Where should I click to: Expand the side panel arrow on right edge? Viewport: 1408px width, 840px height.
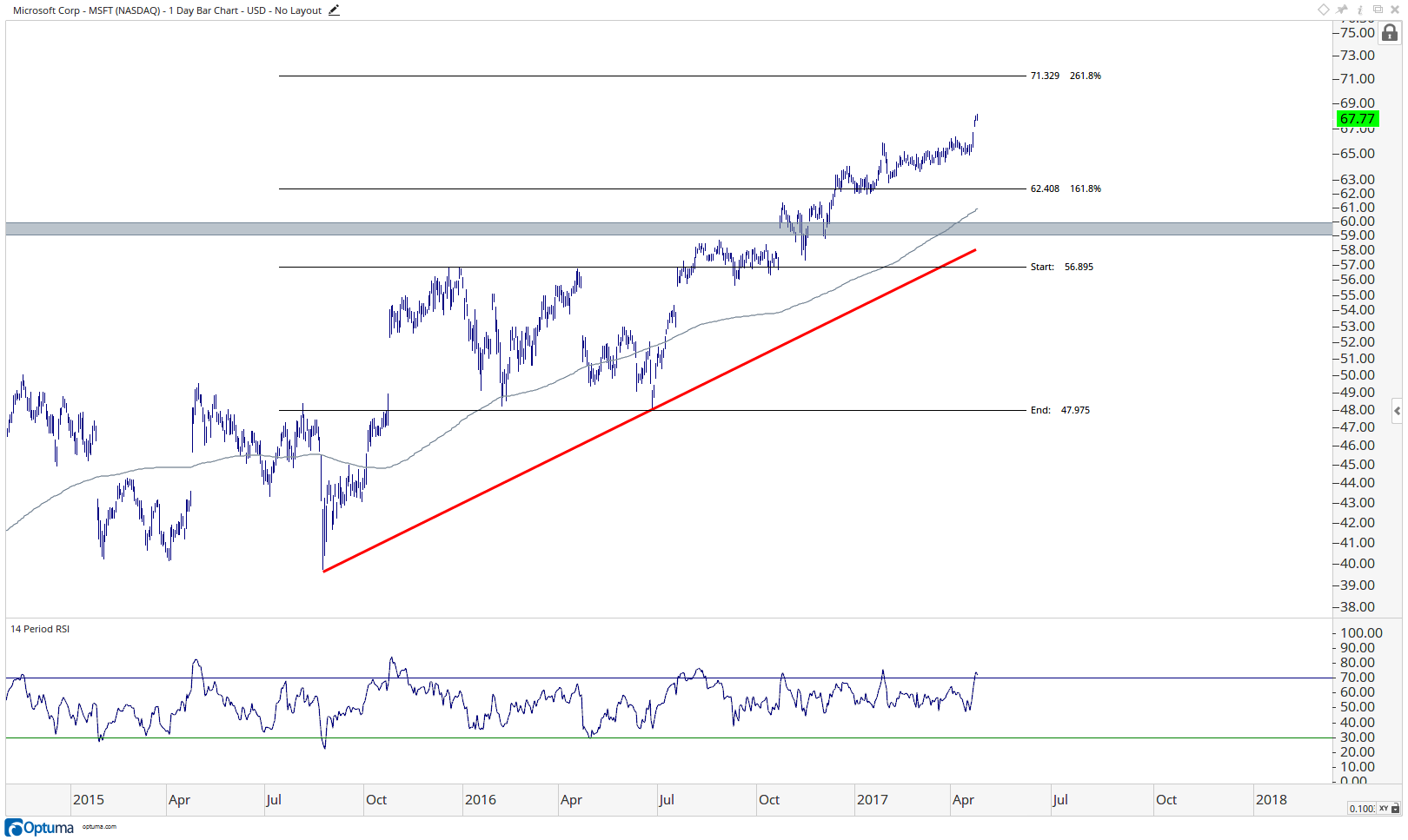point(1397,411)
